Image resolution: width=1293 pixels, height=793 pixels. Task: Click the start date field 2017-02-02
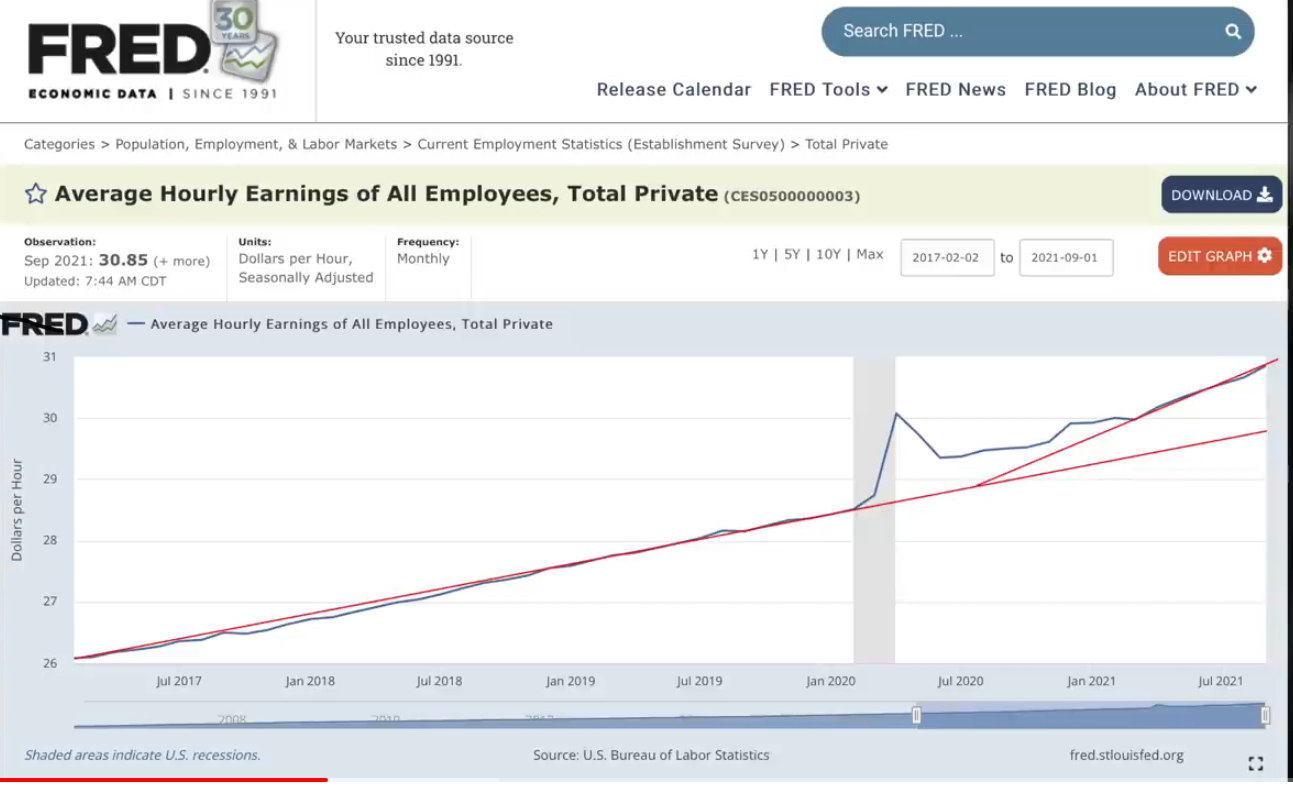point(947,258)
